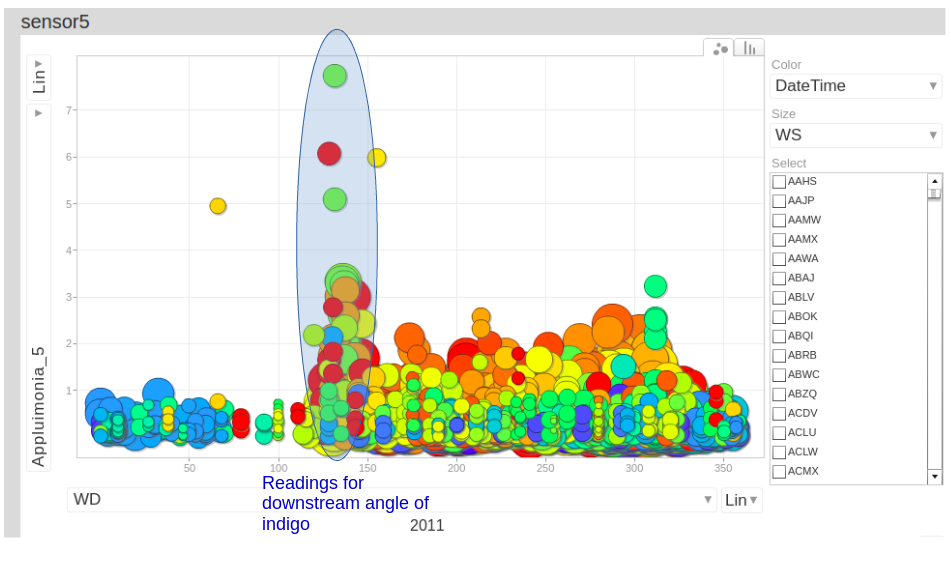Open the Size dropdown showing WS
The height and width of the screenshot is (562, 951).
856,135
